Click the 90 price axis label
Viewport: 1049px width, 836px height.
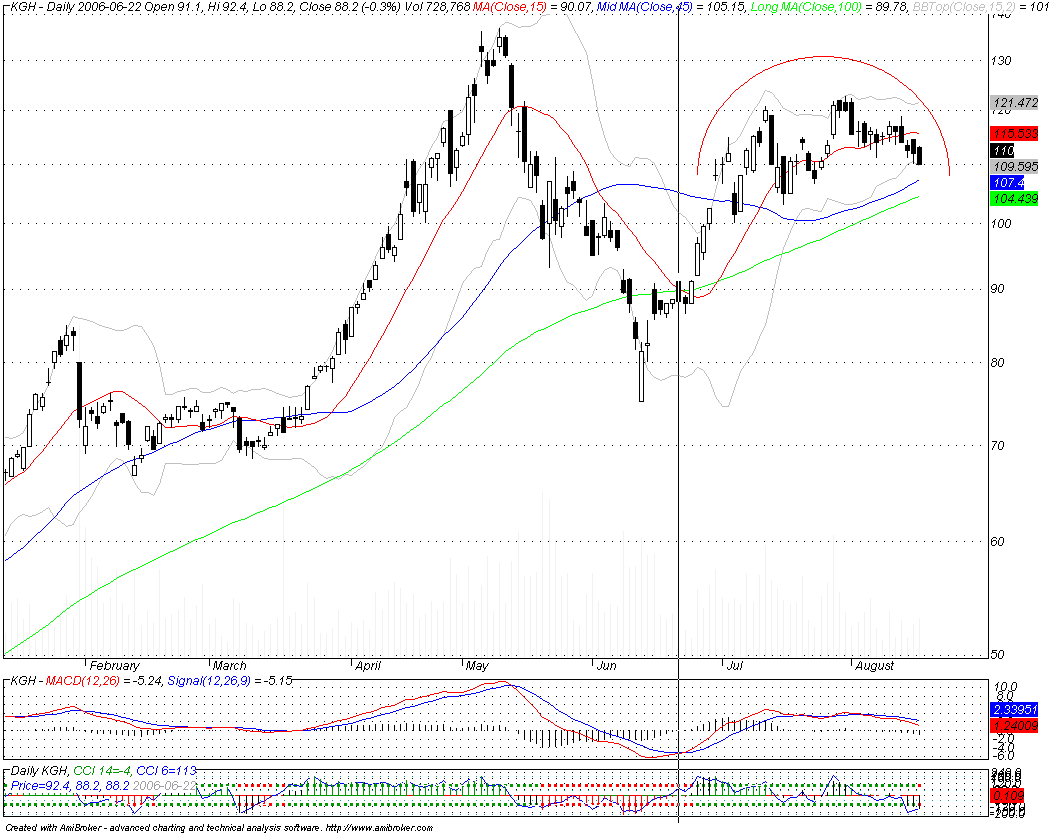[997, 289]
